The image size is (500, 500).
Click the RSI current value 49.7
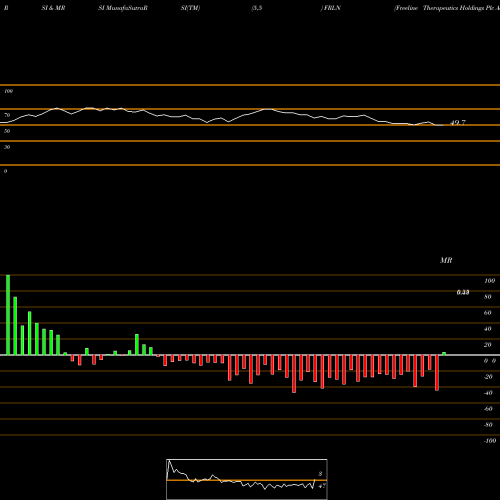[458, 123]
